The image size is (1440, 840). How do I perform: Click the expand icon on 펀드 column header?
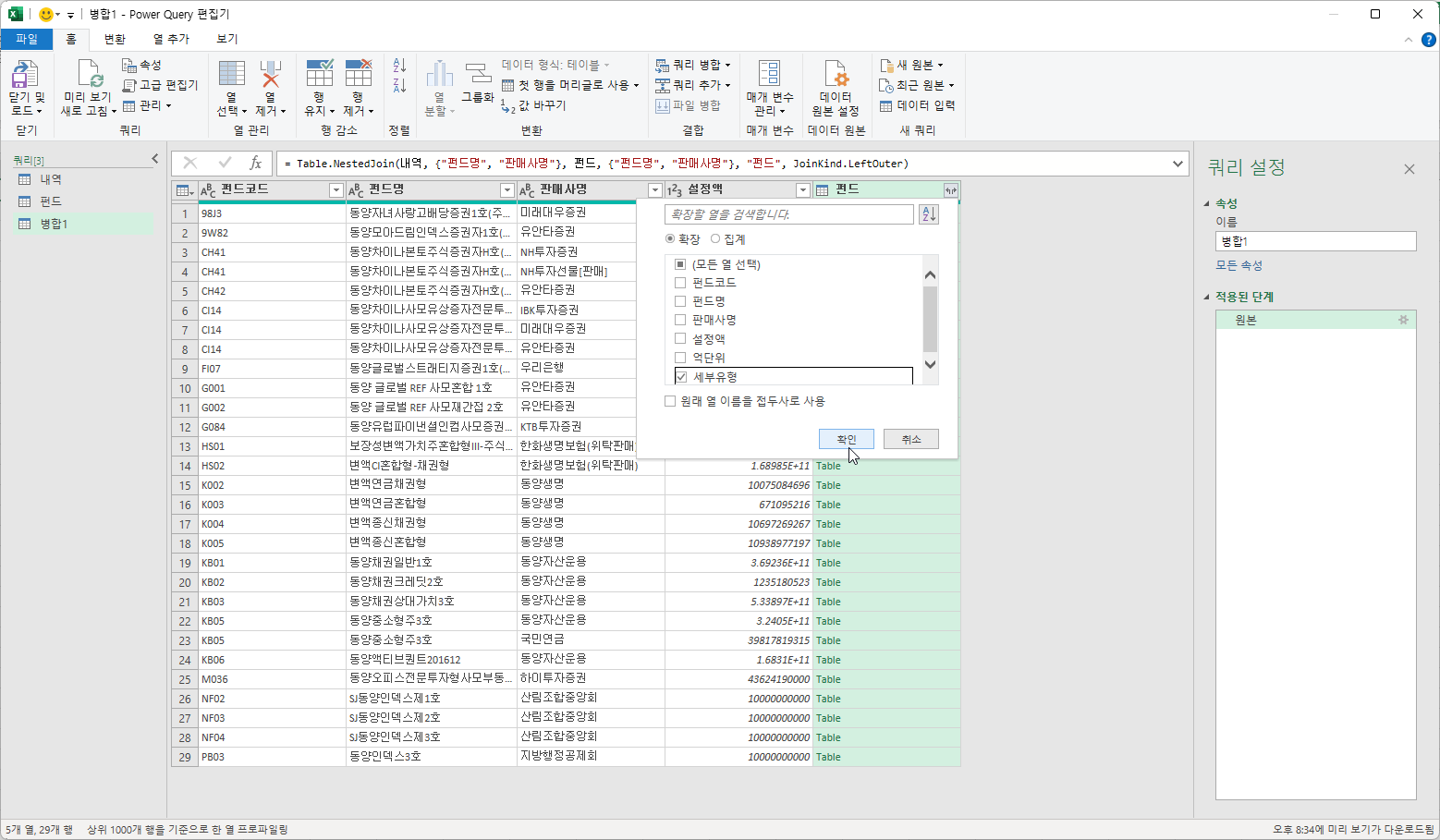(950, 190)
